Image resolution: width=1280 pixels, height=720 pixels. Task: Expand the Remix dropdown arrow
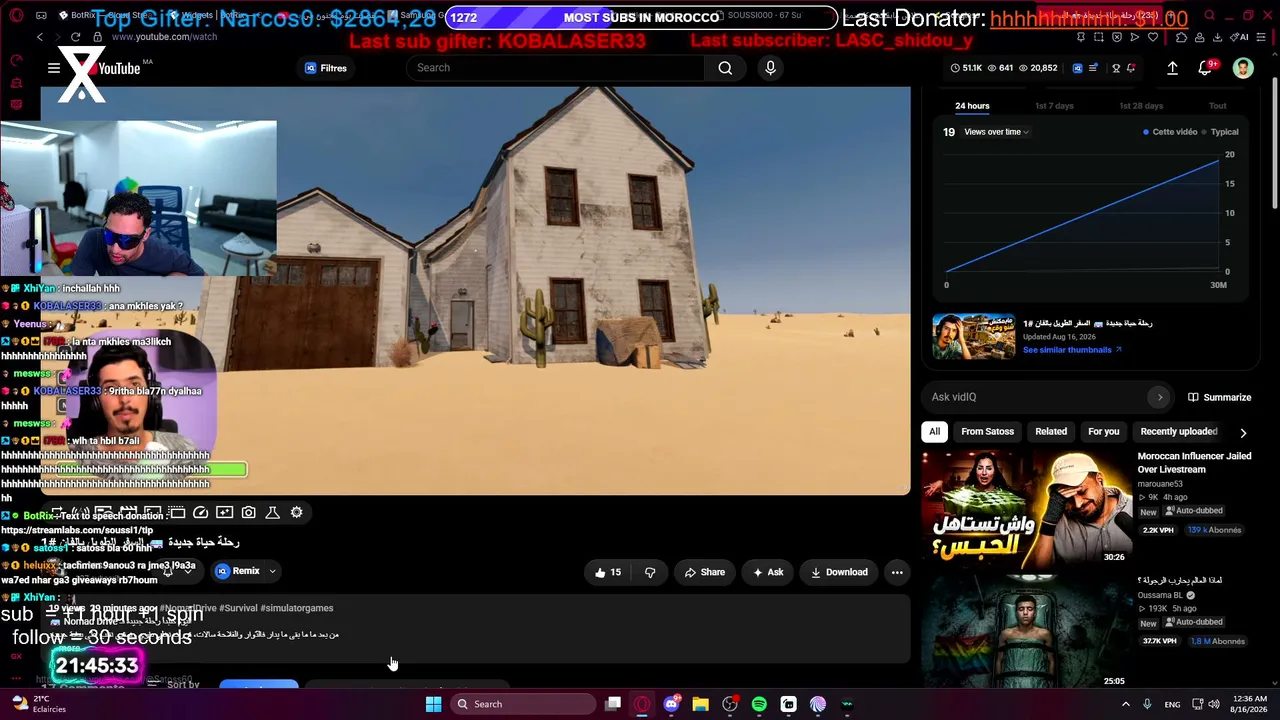click(272, 571)
